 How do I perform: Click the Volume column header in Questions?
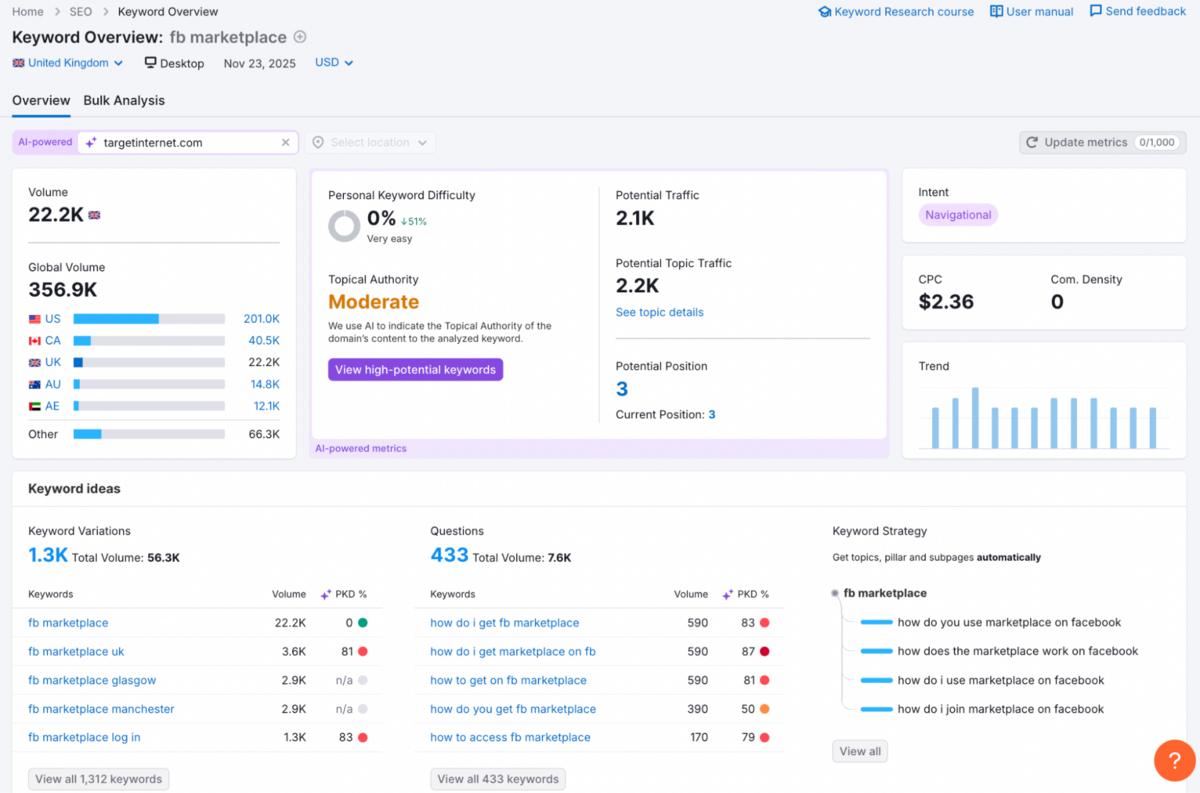(x=691, y=594)
